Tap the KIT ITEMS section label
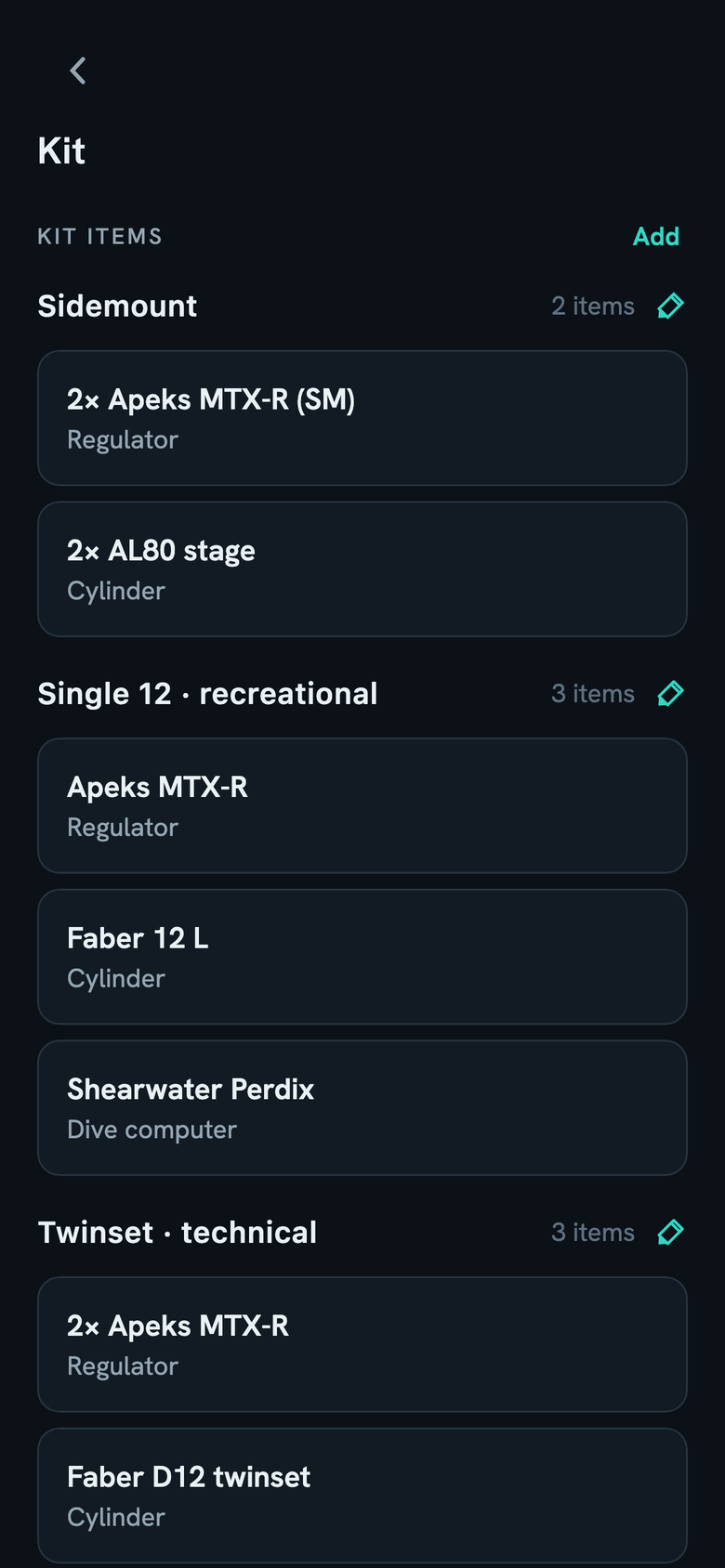 99,237
